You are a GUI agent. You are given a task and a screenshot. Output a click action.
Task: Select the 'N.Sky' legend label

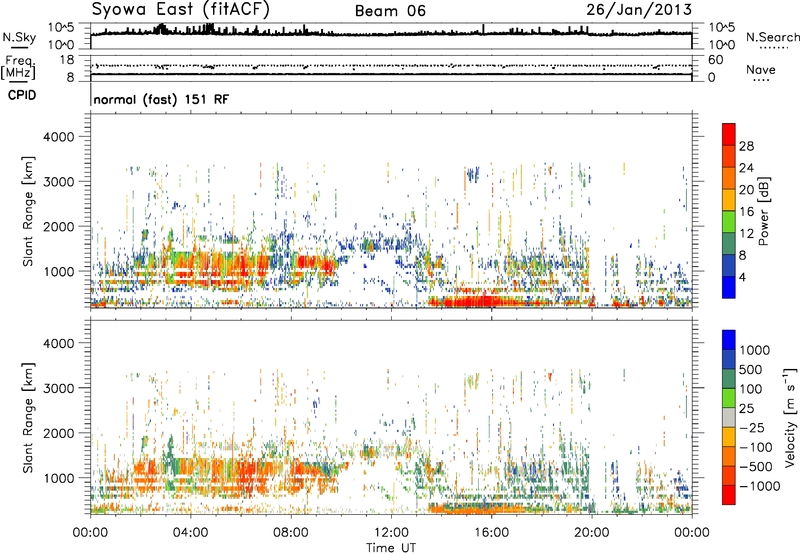coord(19,37)
